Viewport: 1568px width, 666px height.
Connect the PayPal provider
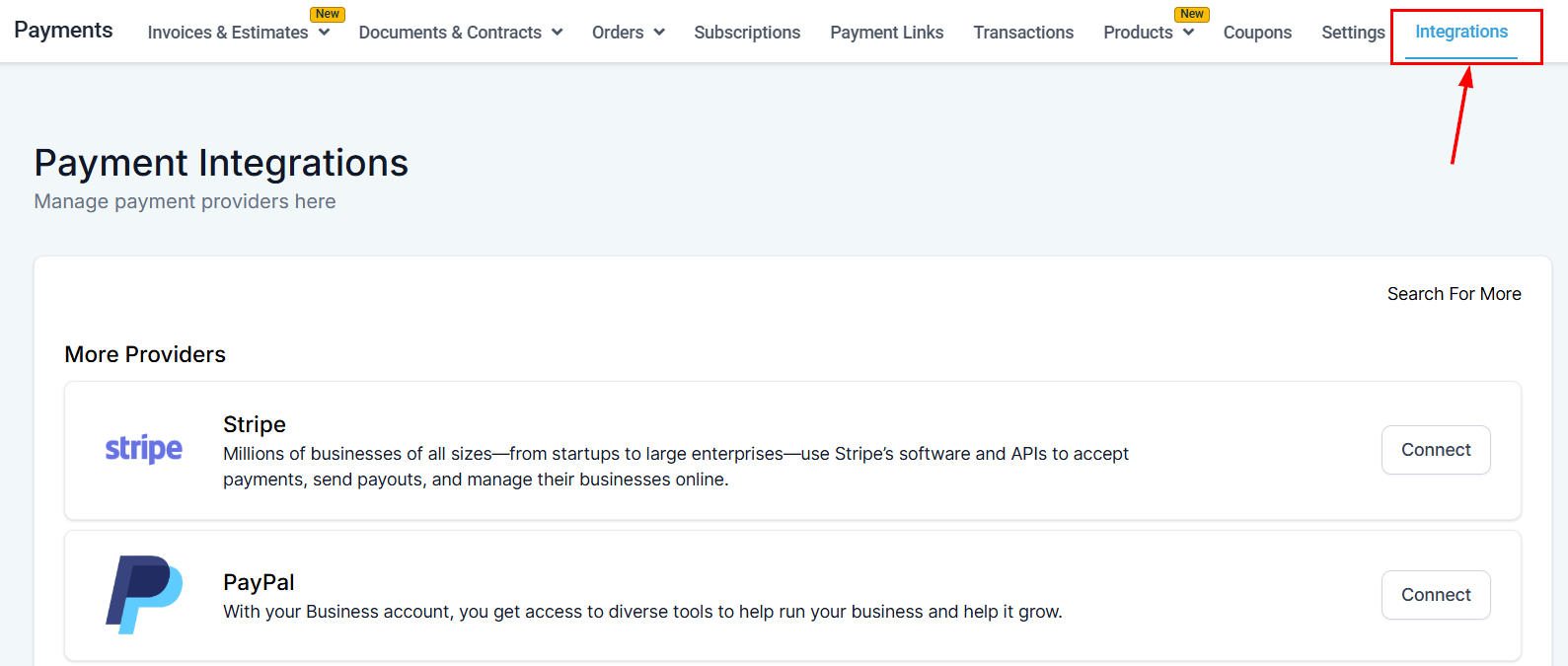coord(1436,595)
